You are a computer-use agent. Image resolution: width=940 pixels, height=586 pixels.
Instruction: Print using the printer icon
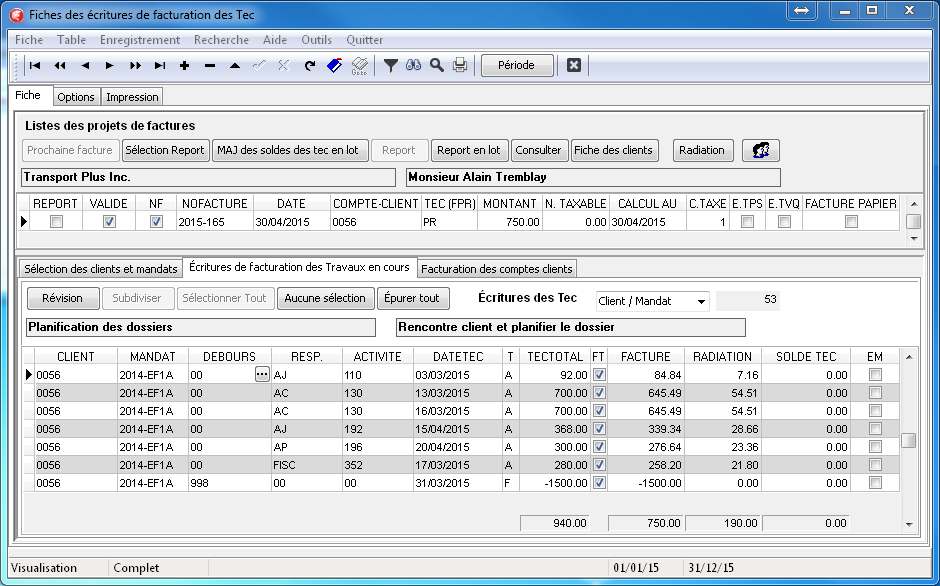(x=460, y=65)
